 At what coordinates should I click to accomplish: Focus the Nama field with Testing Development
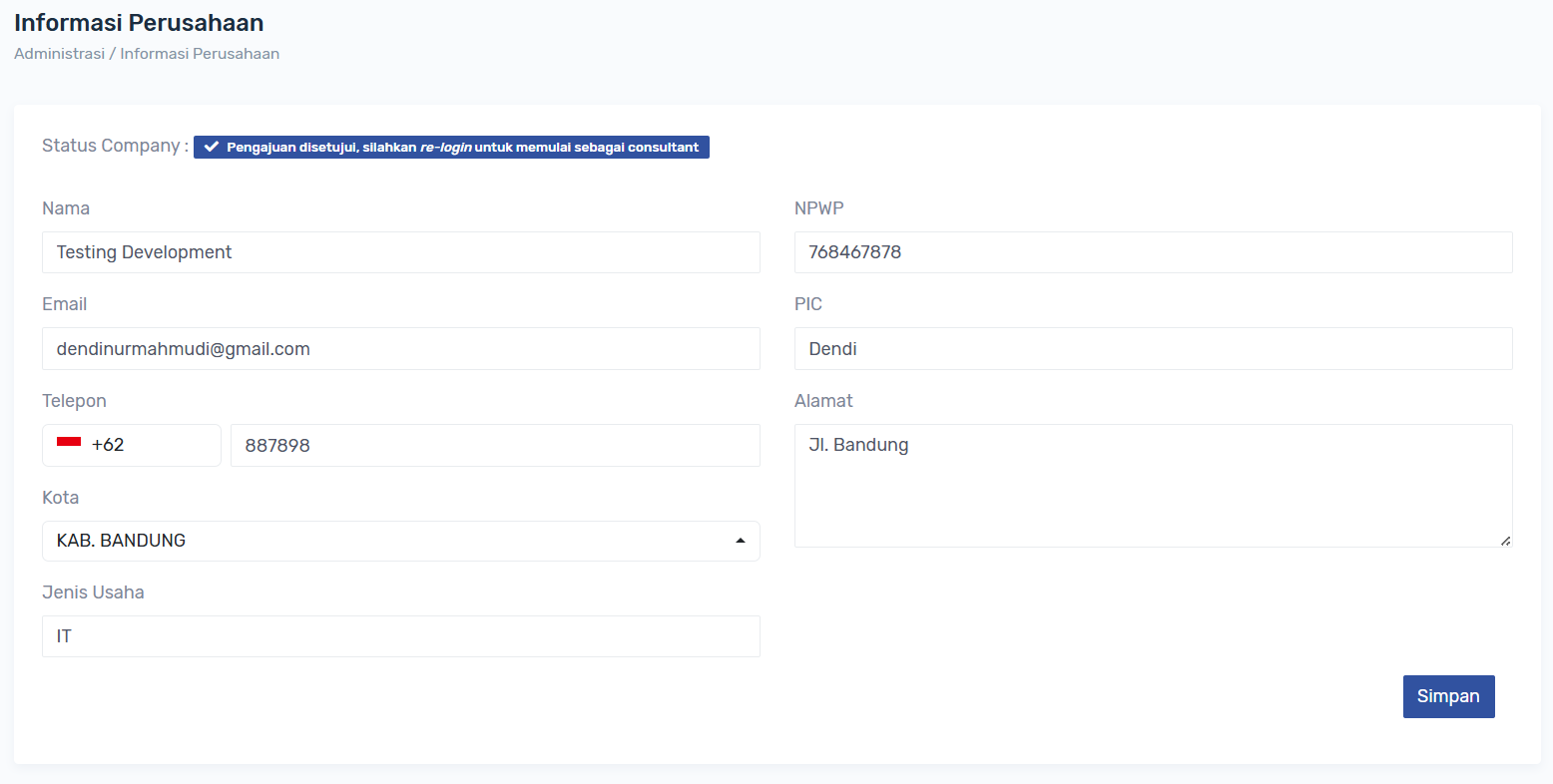[400, 252]
